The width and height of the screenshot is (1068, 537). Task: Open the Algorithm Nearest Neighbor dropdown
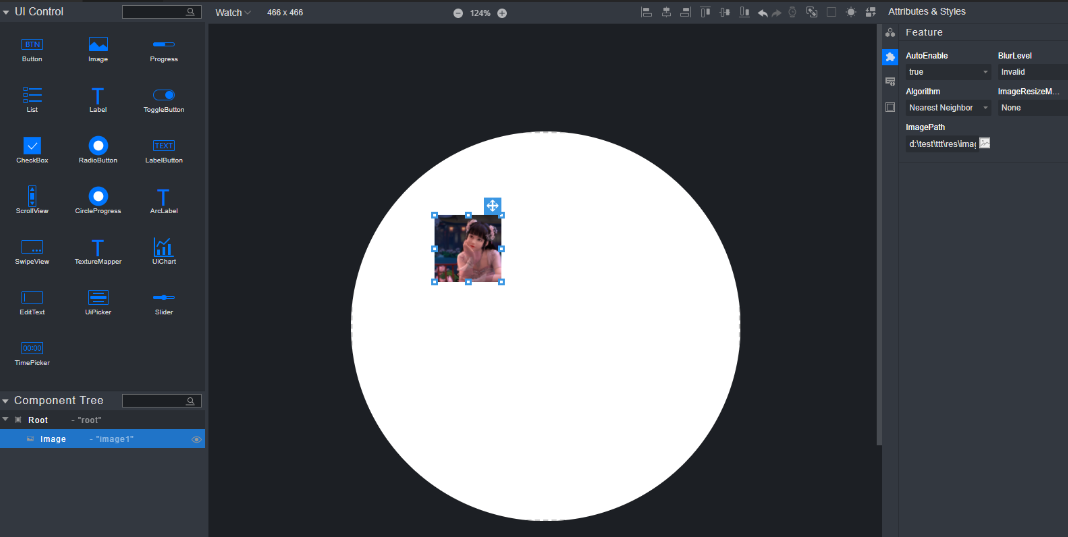947,107
